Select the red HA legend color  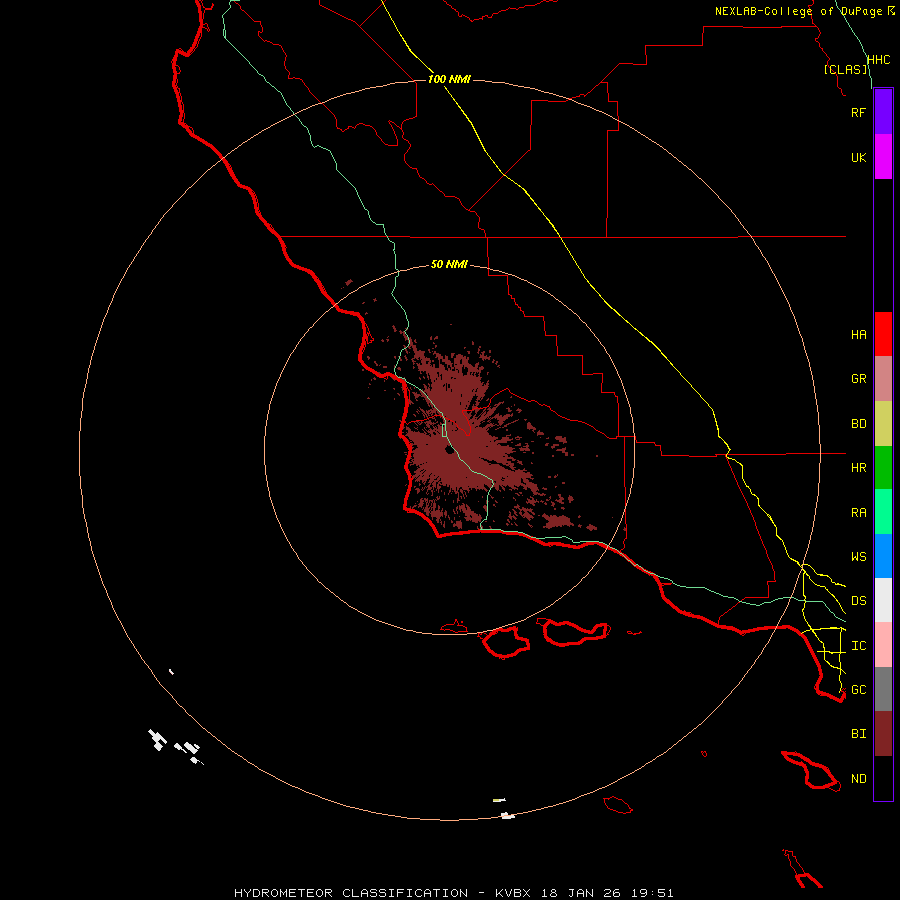[x=883, y=334]
